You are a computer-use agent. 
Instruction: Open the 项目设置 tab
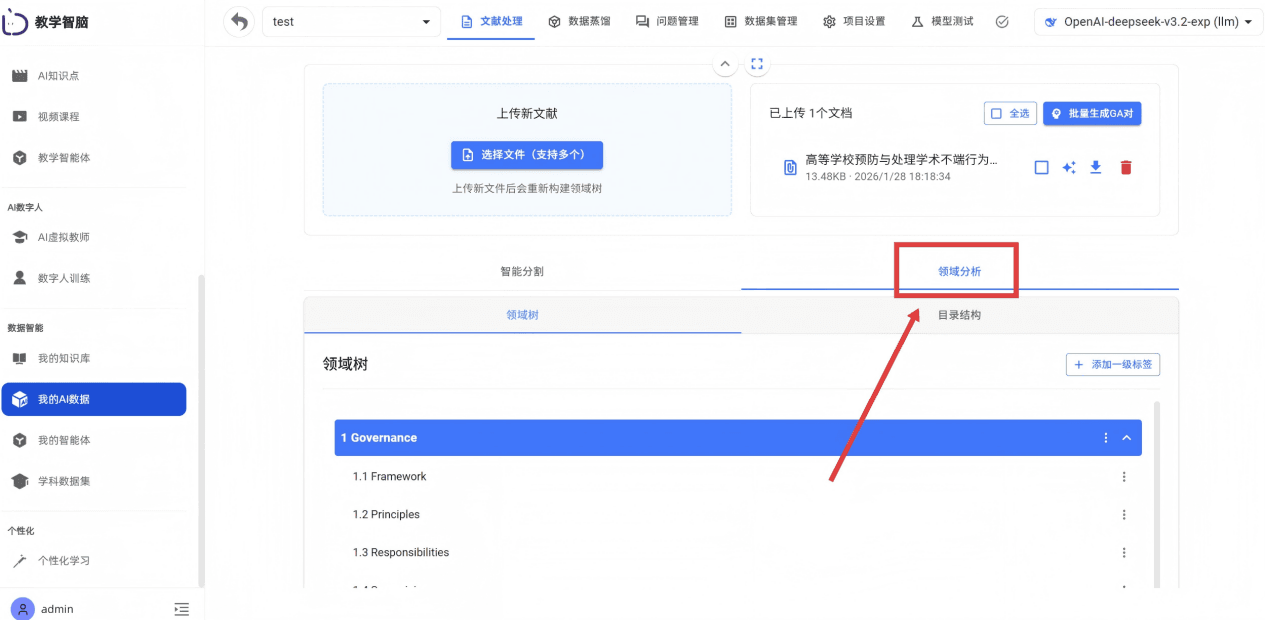(x=854, y=21)
